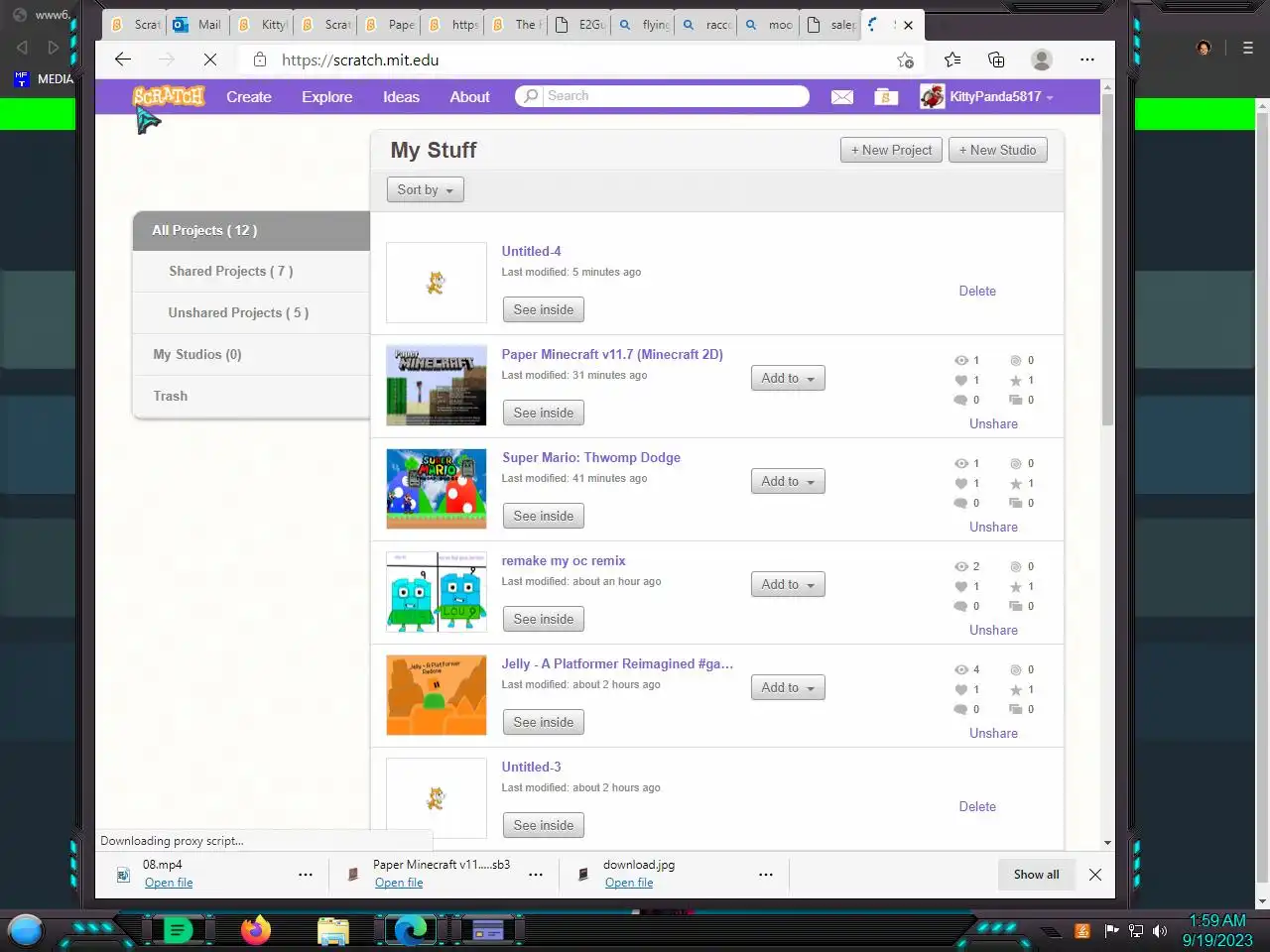This screenshot has width=1270, height=952.
Task: Open options for Paper Minecraft sb3 download
Action: tap(536, 875)
